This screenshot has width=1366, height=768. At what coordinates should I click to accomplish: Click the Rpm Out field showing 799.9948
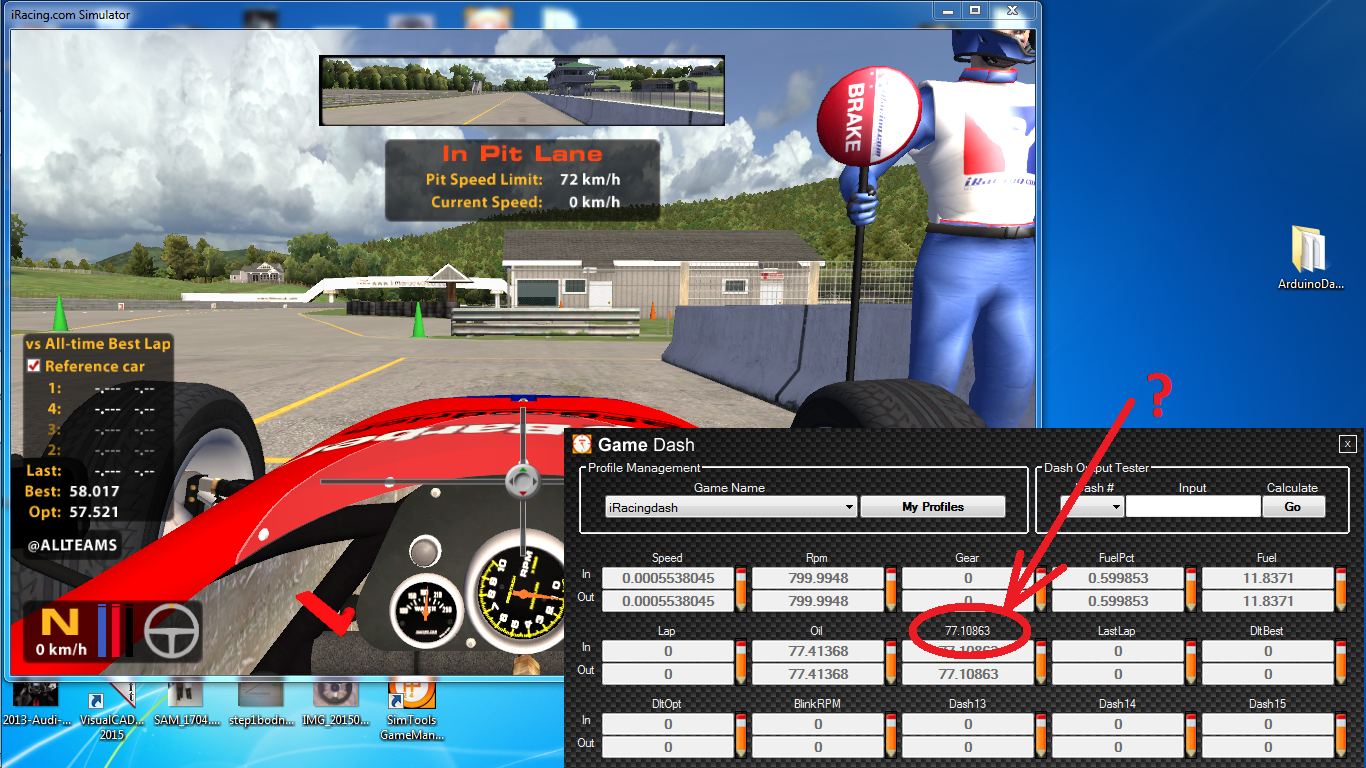pos(818,601)
